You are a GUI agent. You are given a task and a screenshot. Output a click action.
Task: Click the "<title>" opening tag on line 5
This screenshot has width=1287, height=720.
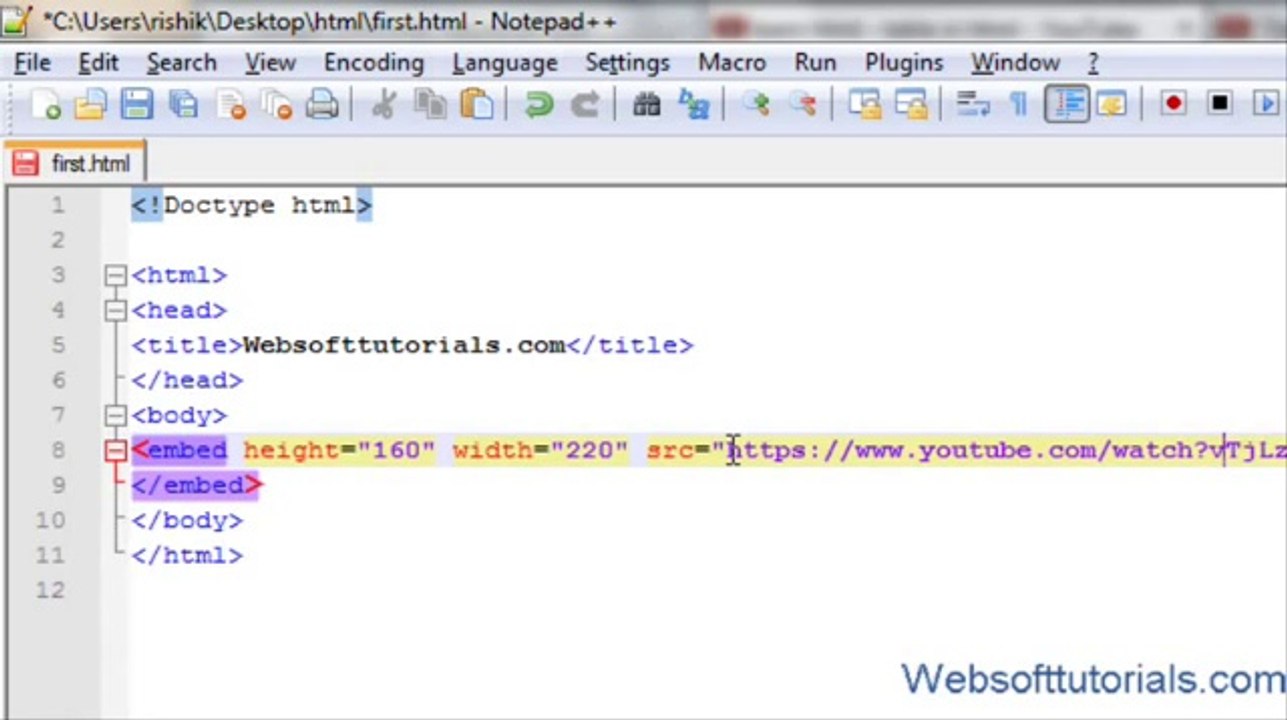coord(187,346)
